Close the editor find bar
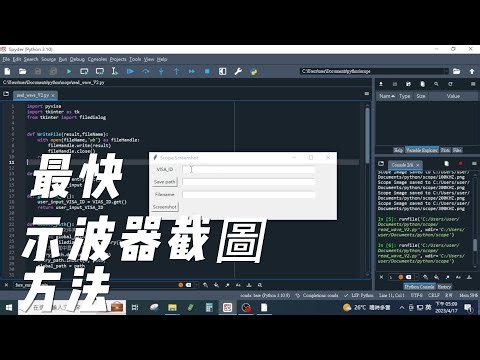 [x=6, y=285]
